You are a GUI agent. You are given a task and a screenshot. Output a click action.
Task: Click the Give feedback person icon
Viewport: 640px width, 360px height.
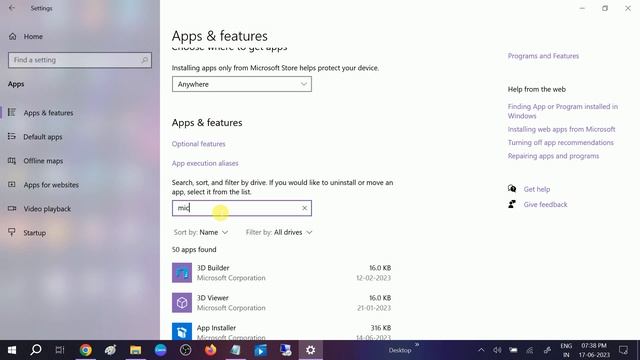[x=512, y=204]
